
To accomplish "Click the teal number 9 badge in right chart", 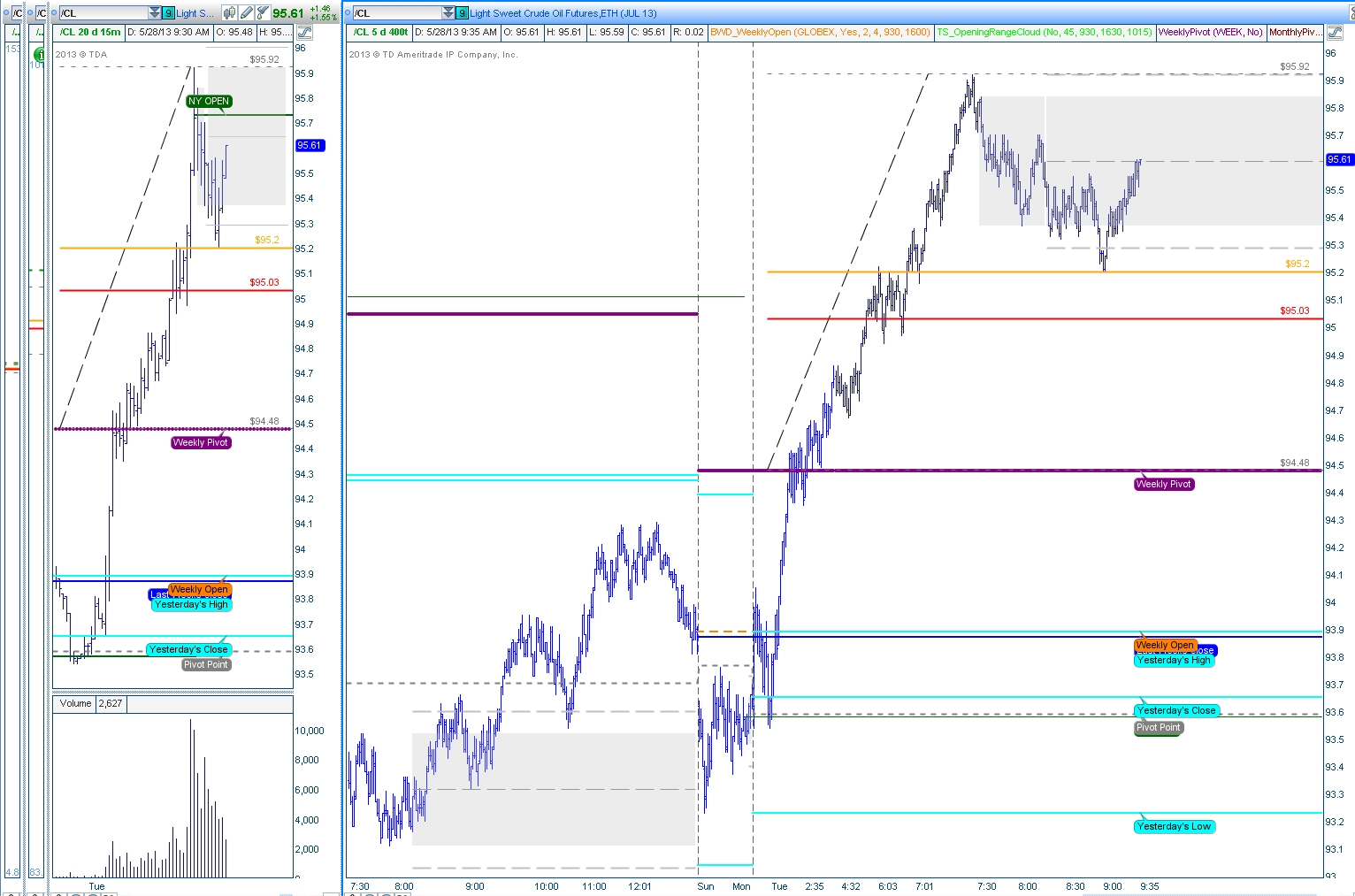I will pos(462,13).
